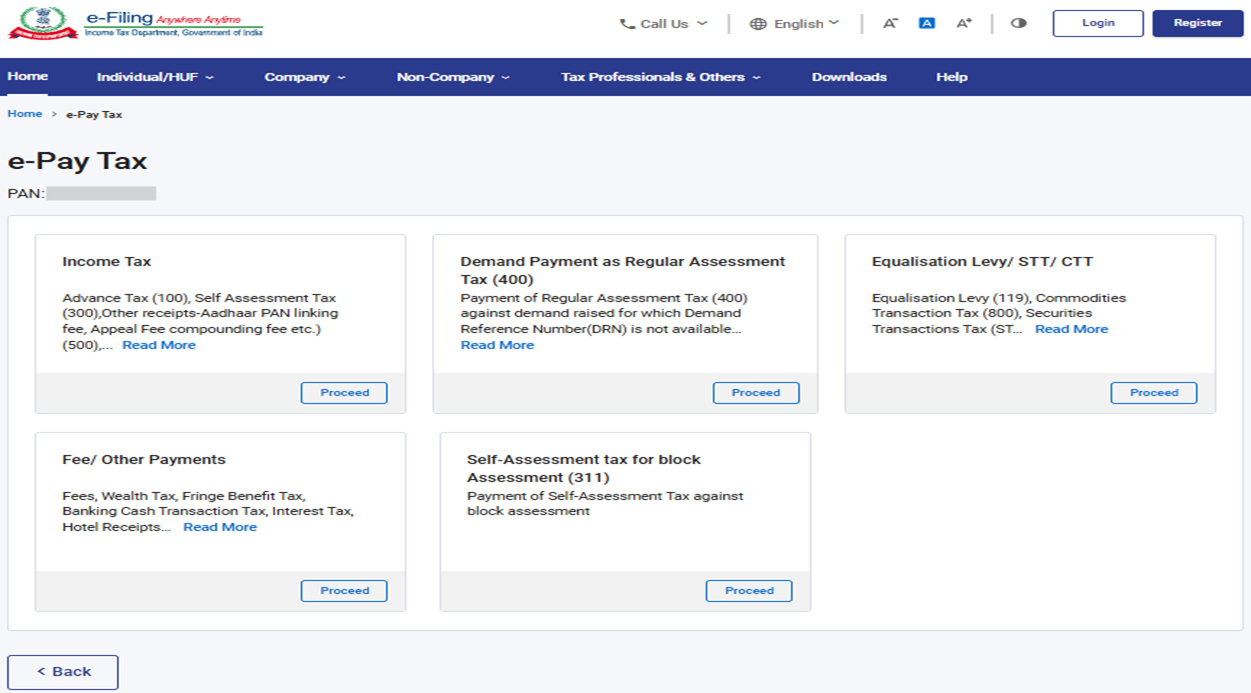Open the Downloads menu item
This screenshot has height=693, width=1251.
[849, 77]
